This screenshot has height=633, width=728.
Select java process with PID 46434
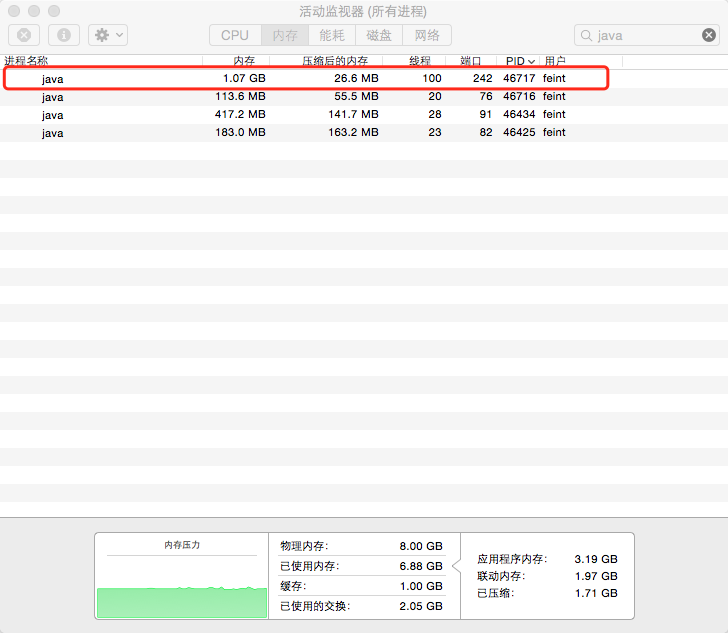click(364, 115)
